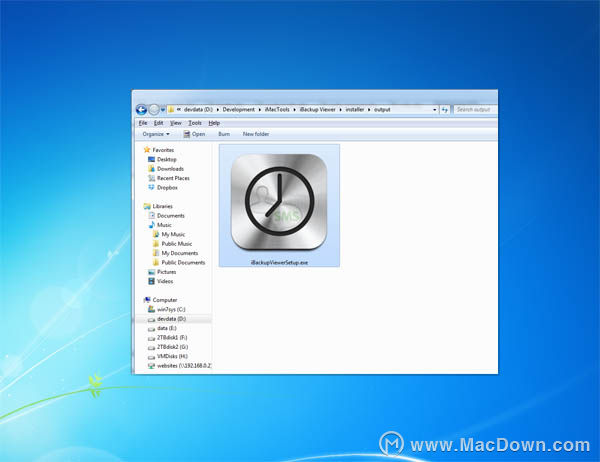Click the Recent Places icon

click(152, 178)
